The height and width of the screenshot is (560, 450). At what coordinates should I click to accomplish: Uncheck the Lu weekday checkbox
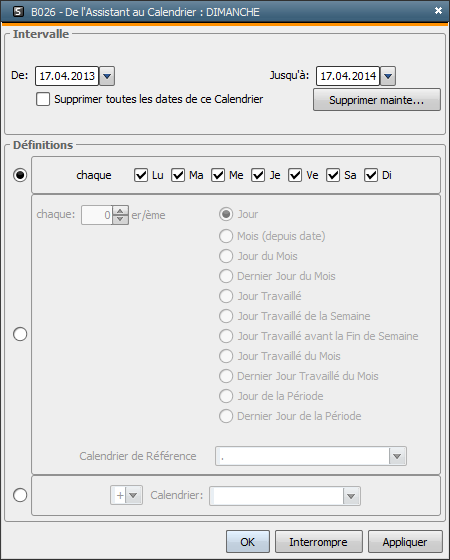tap(141, 175)
